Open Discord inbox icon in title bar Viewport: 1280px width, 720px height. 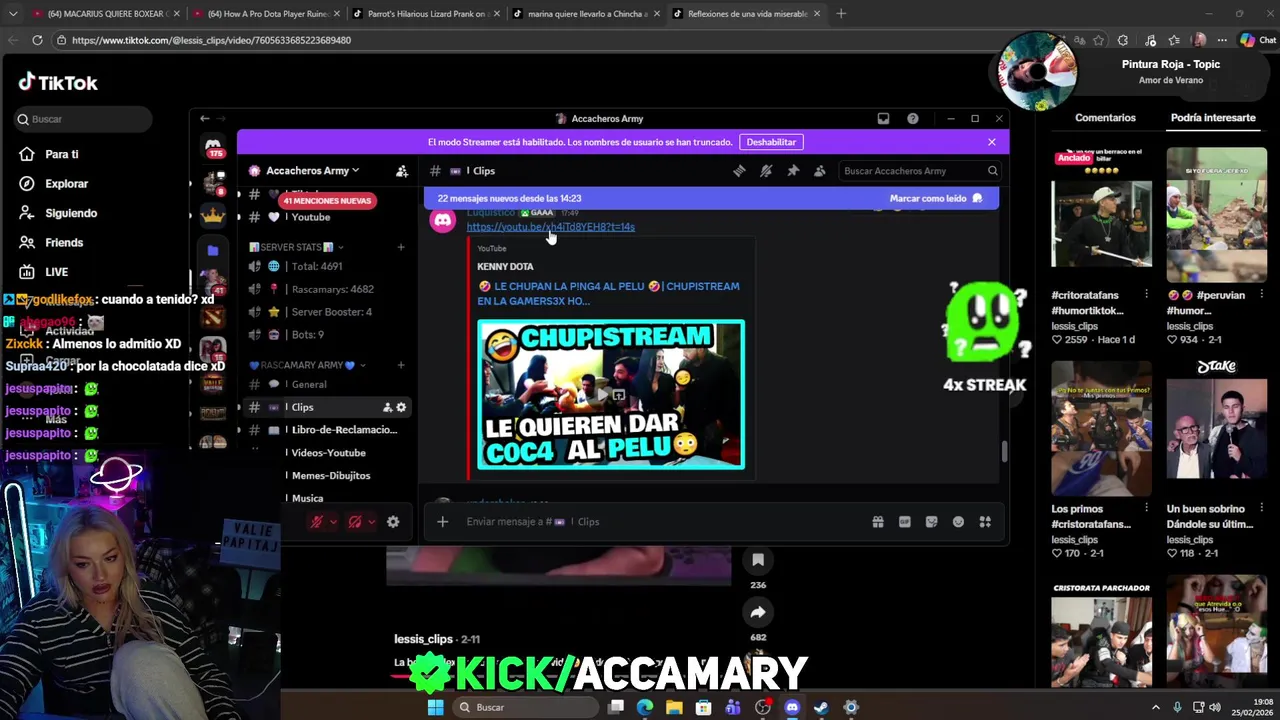(883, 118)
